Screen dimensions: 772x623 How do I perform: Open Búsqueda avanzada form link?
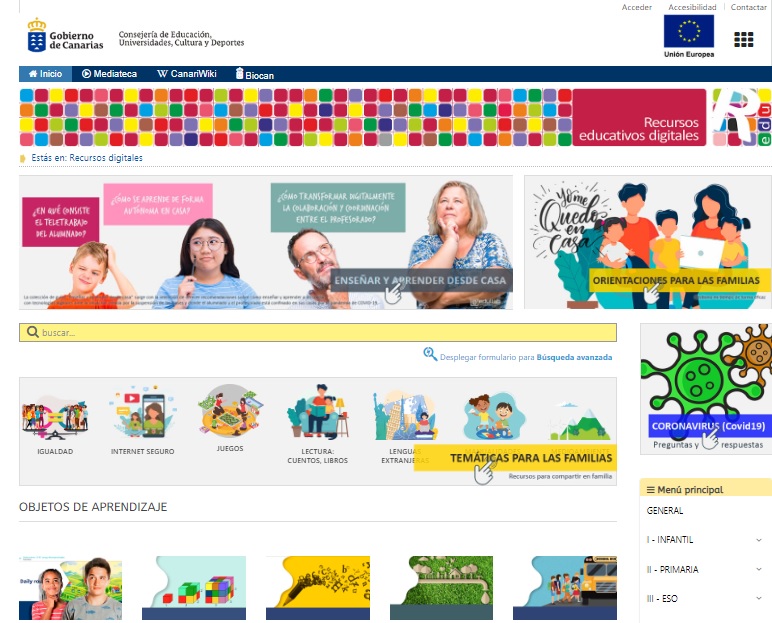574,357
